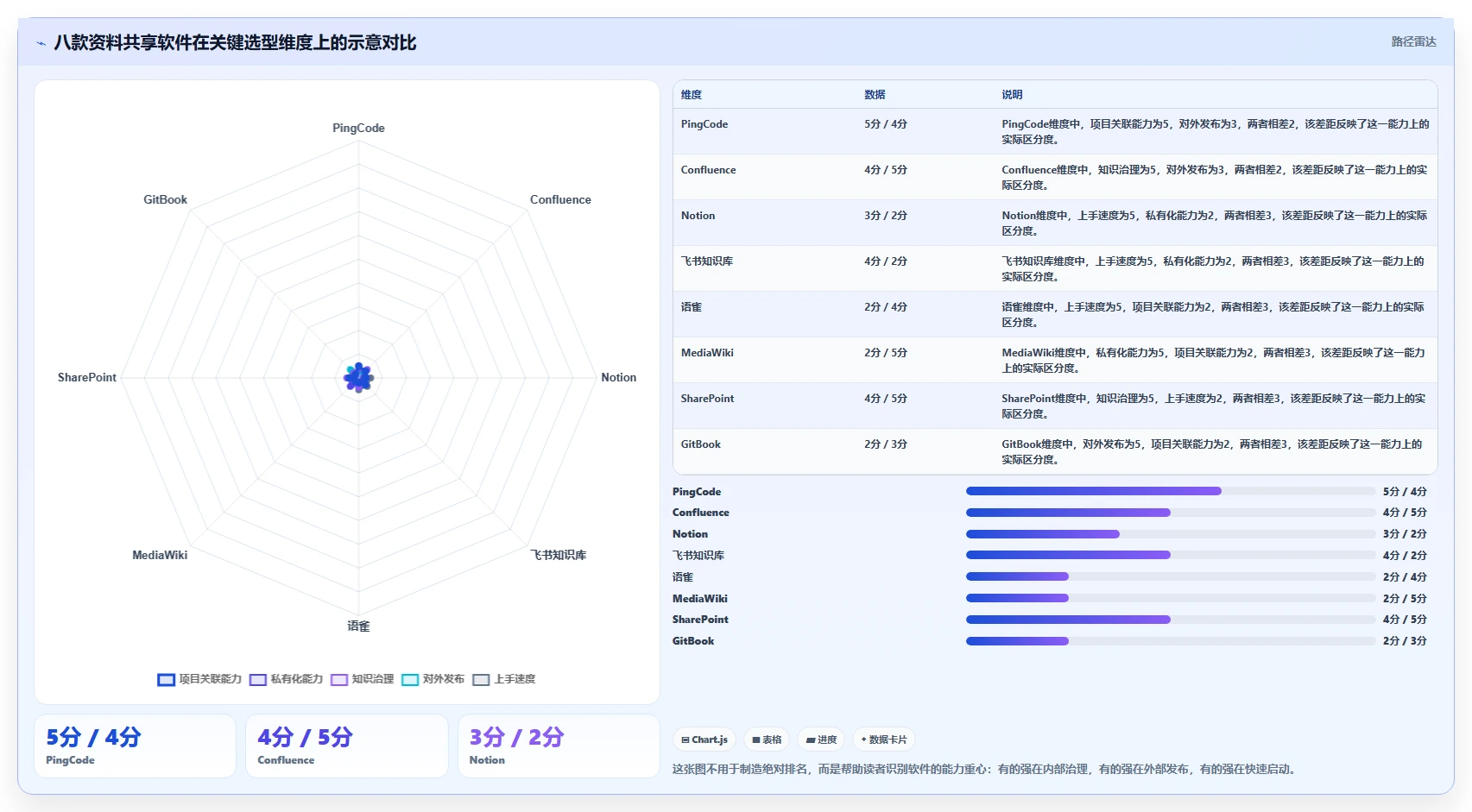Click the page title 八款资料共享软件
The image size is (1472, 812).
[235, 43]
